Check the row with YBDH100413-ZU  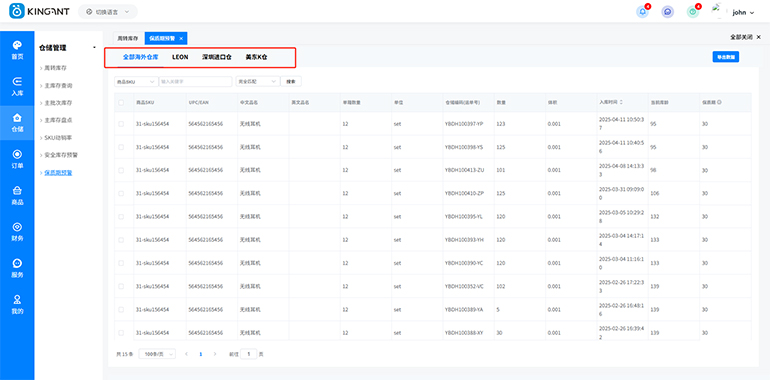tap(121, 170)
